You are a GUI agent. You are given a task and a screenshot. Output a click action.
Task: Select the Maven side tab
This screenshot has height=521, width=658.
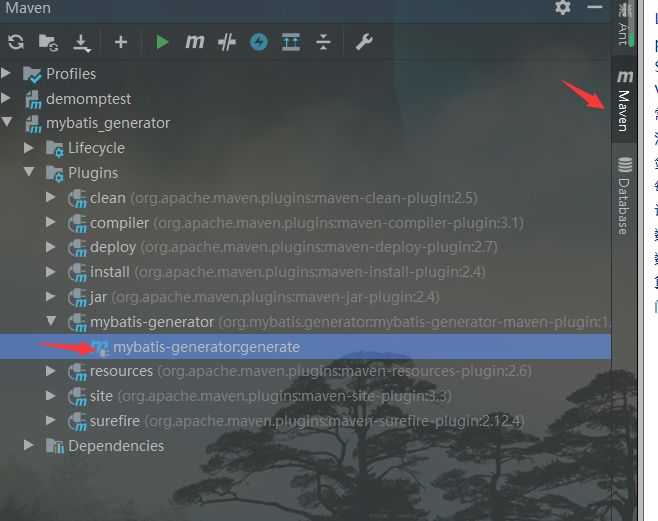click(624, 101)
